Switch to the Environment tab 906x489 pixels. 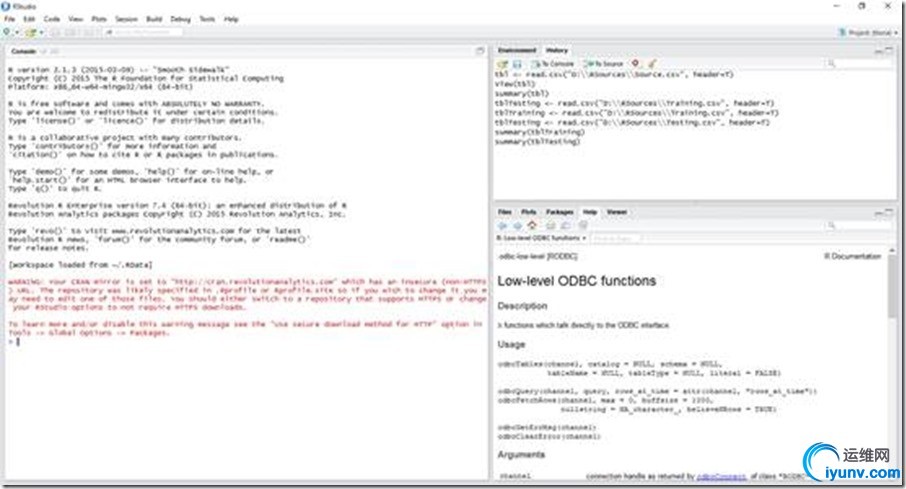517,50
